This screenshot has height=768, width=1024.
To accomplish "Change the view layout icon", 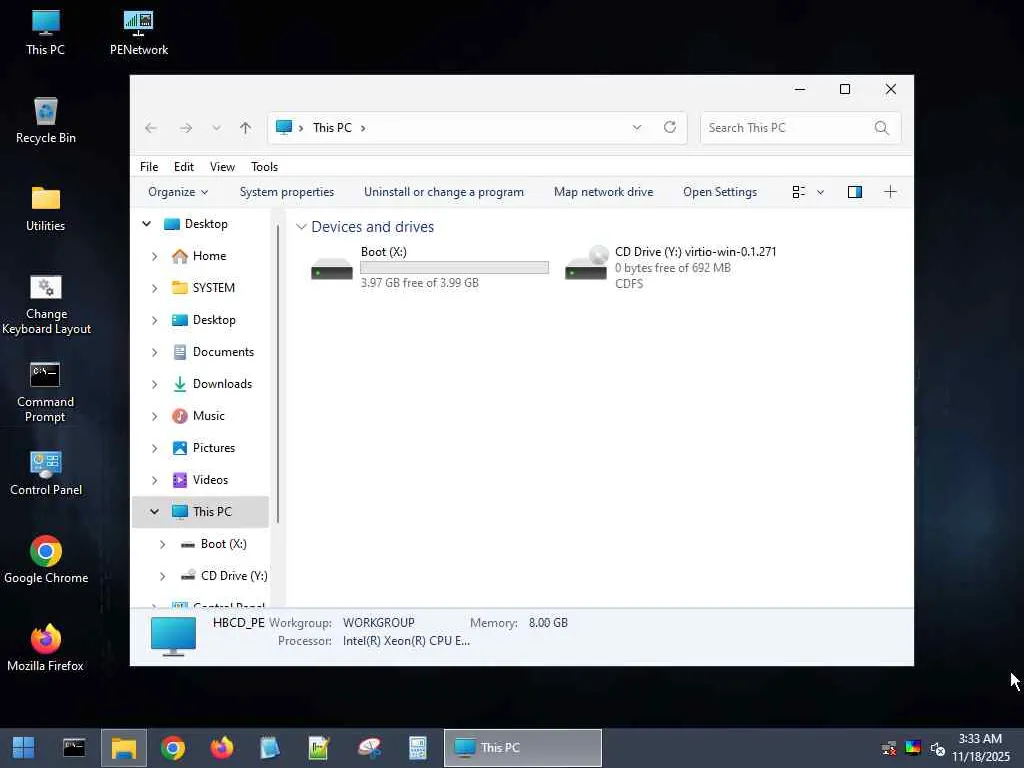I will click(799, 192).
